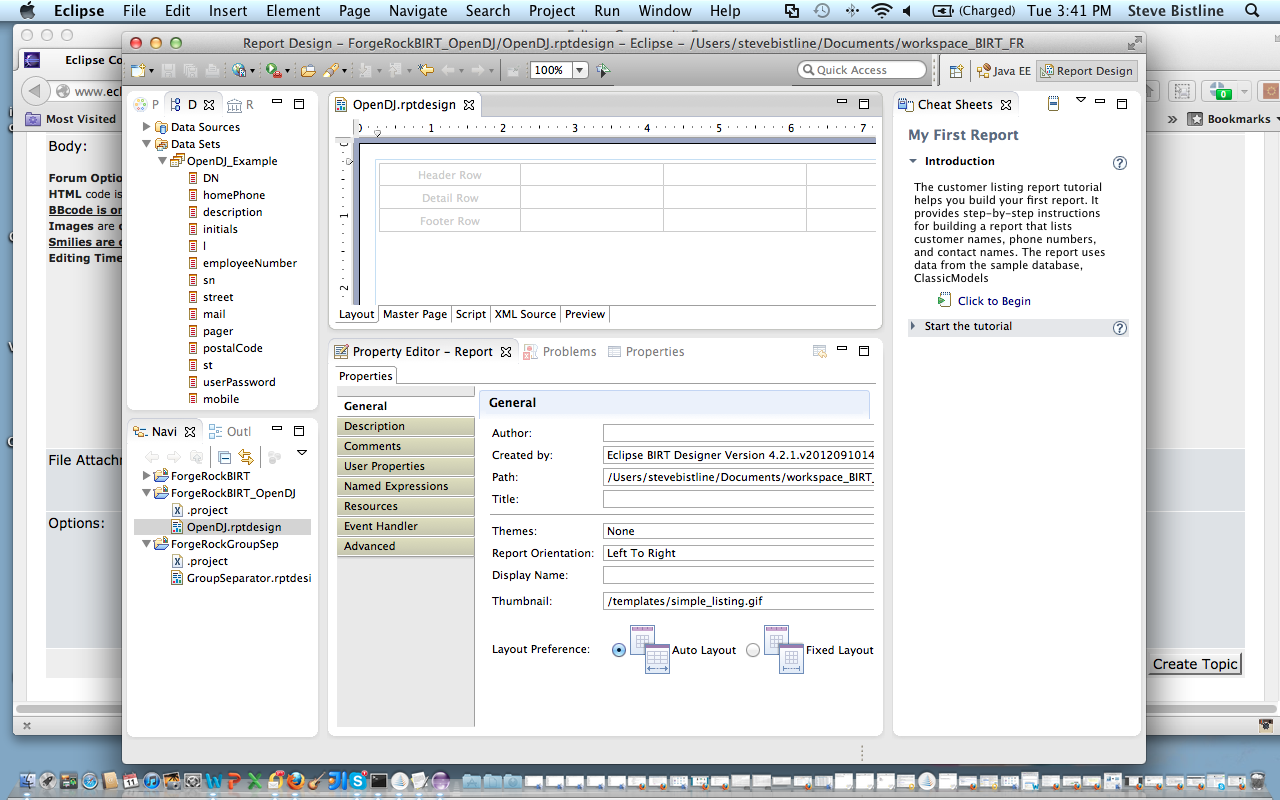Click the Thumbnail path field
This screenshot has width=1280, height=800.
738,601
